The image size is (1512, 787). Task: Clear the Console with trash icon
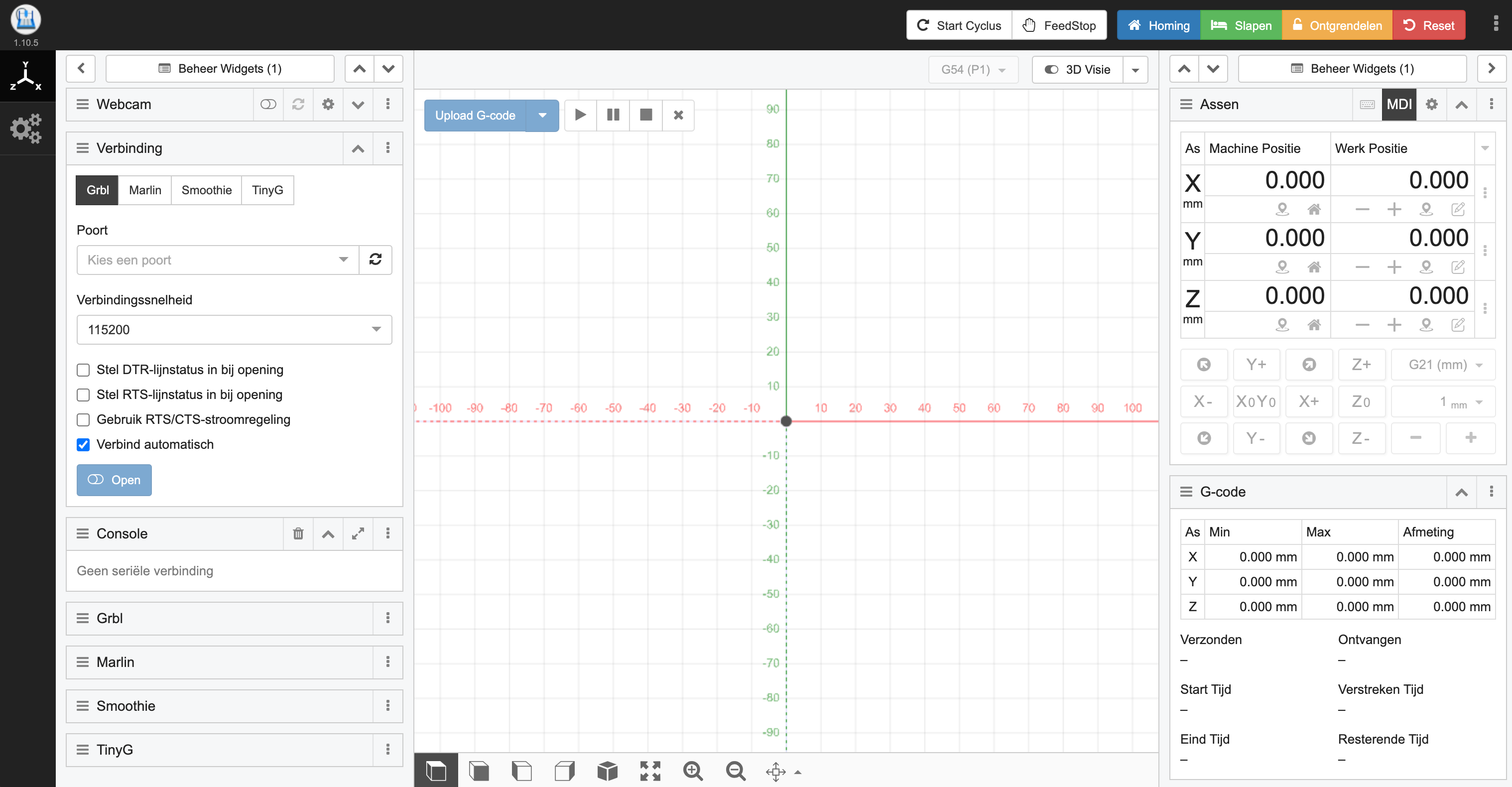(x=298, y=533)
